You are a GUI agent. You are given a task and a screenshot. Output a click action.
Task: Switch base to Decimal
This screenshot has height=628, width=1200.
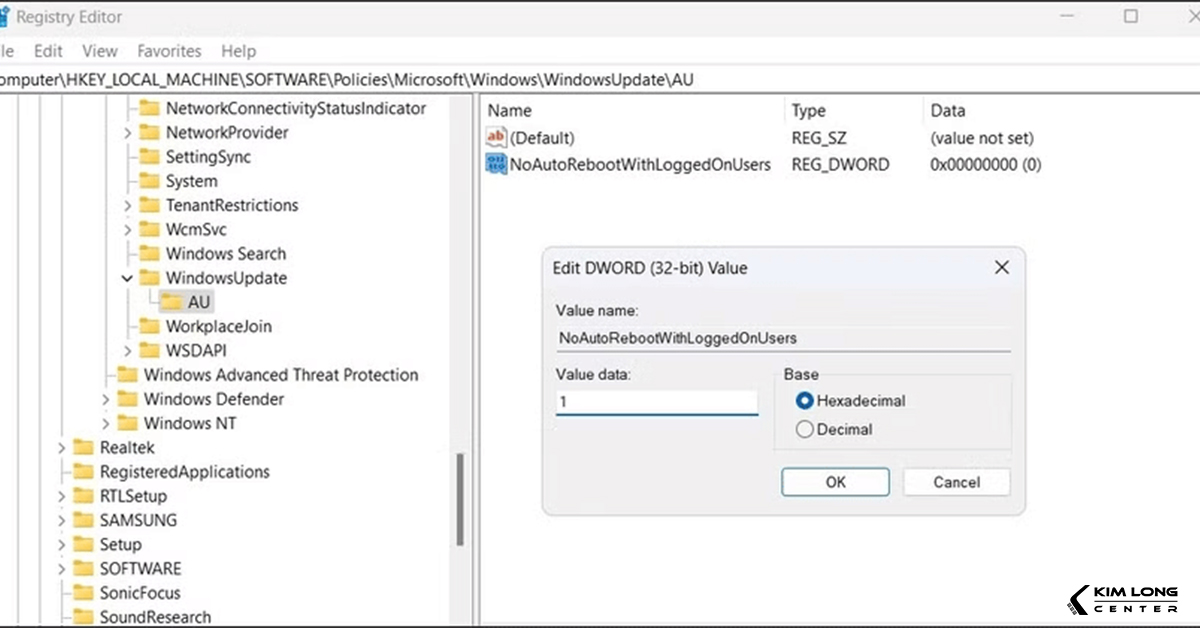[x=803, y=428]
